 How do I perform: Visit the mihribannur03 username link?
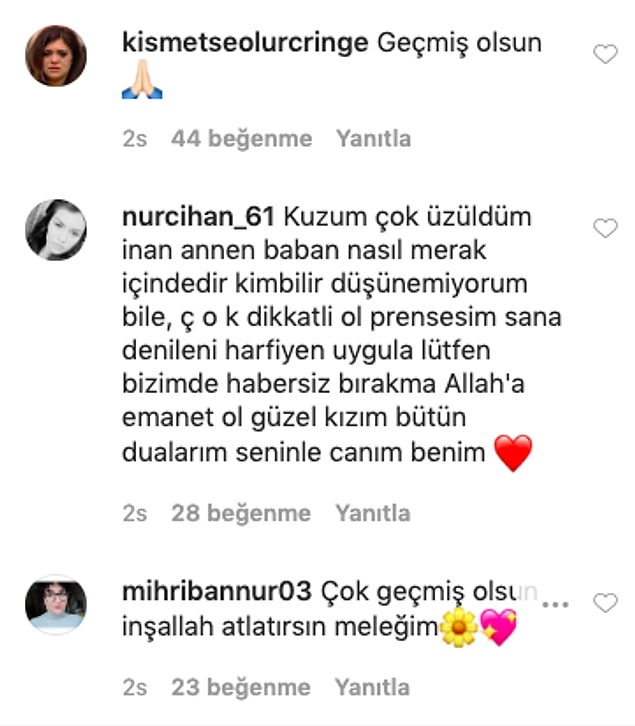[217, 591]
